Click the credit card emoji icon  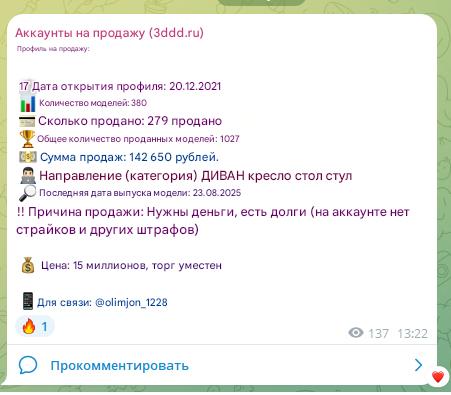coord(27,121)
